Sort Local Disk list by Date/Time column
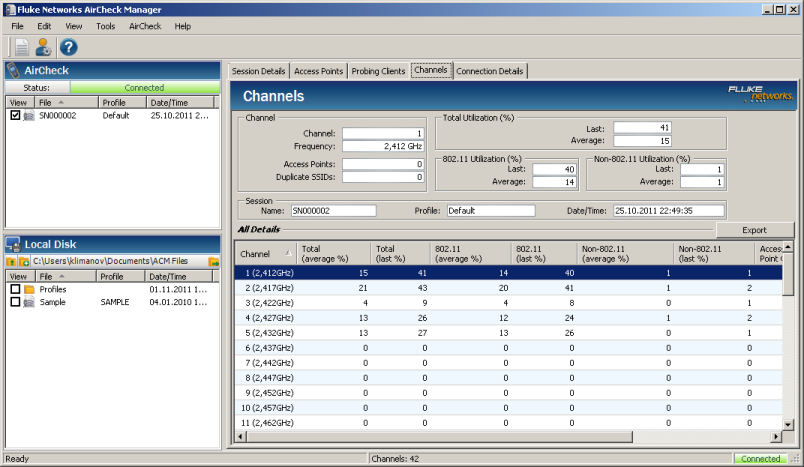The height and width of the screenshot is (467, 804). click(x=179, y=276)
